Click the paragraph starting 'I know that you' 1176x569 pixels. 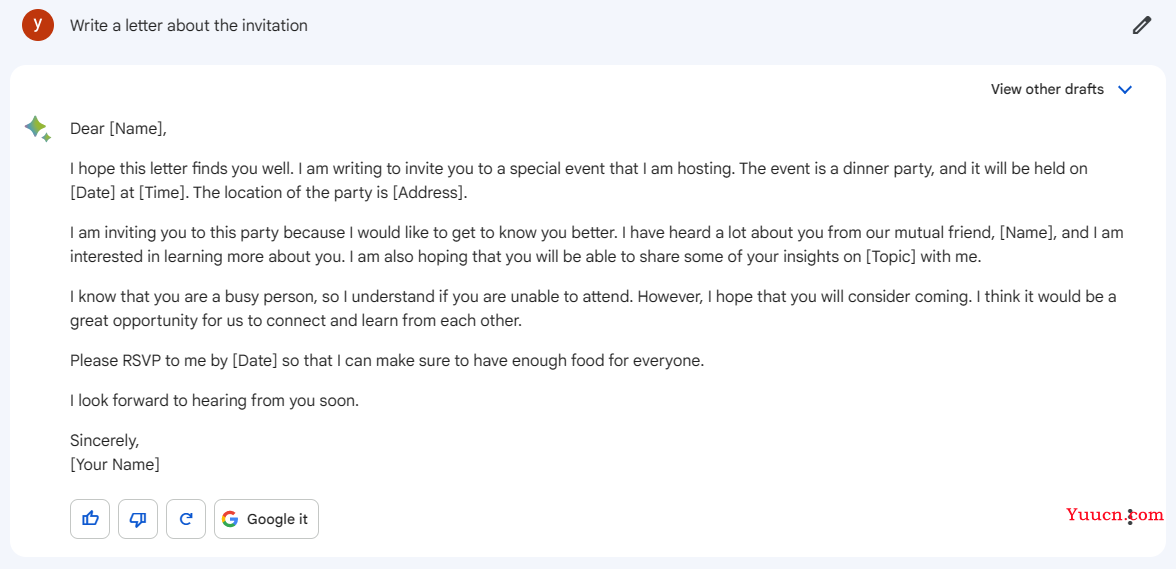click(x=593, y=309)
